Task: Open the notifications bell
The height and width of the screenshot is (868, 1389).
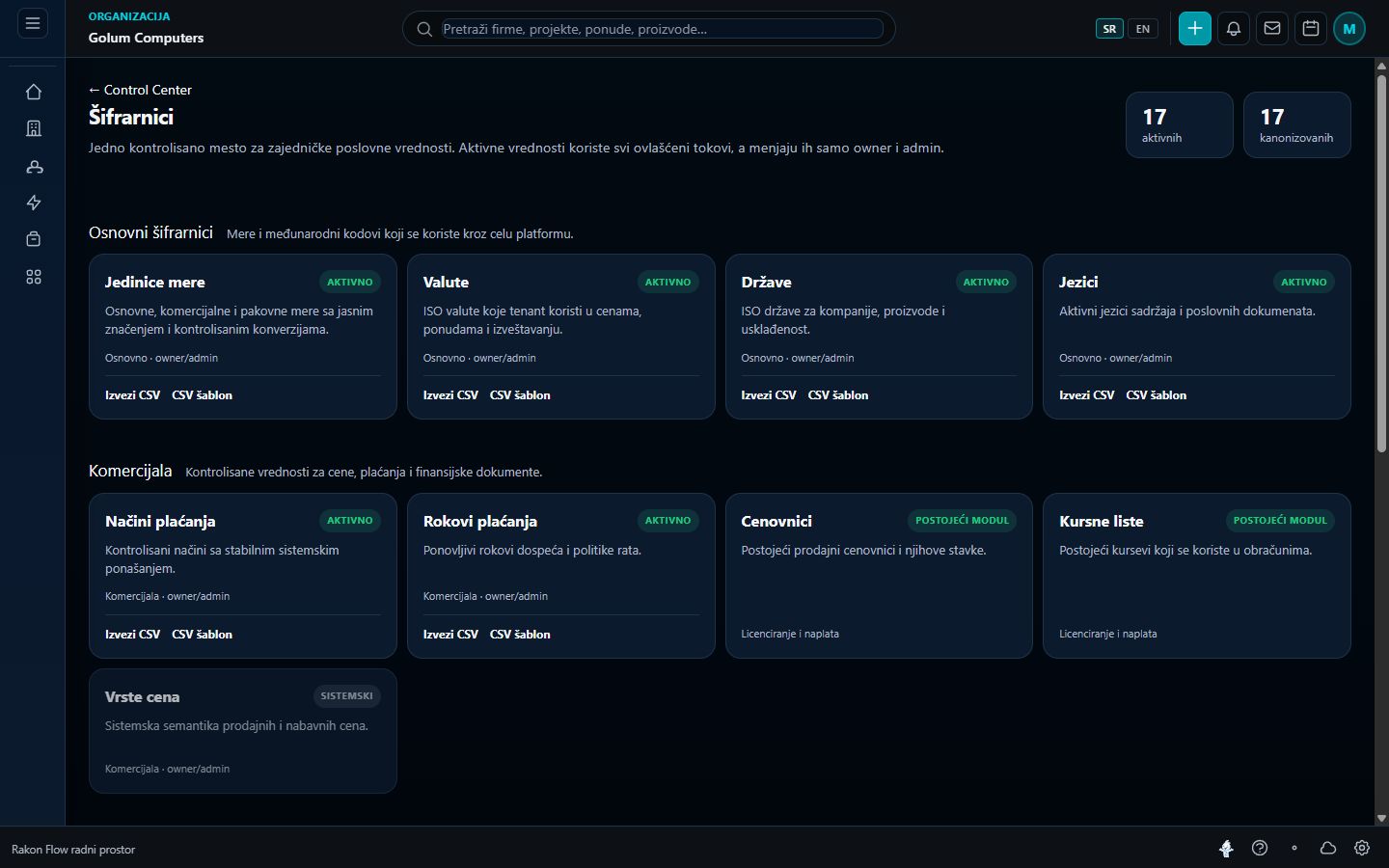Action: (x=1234, y=28)
